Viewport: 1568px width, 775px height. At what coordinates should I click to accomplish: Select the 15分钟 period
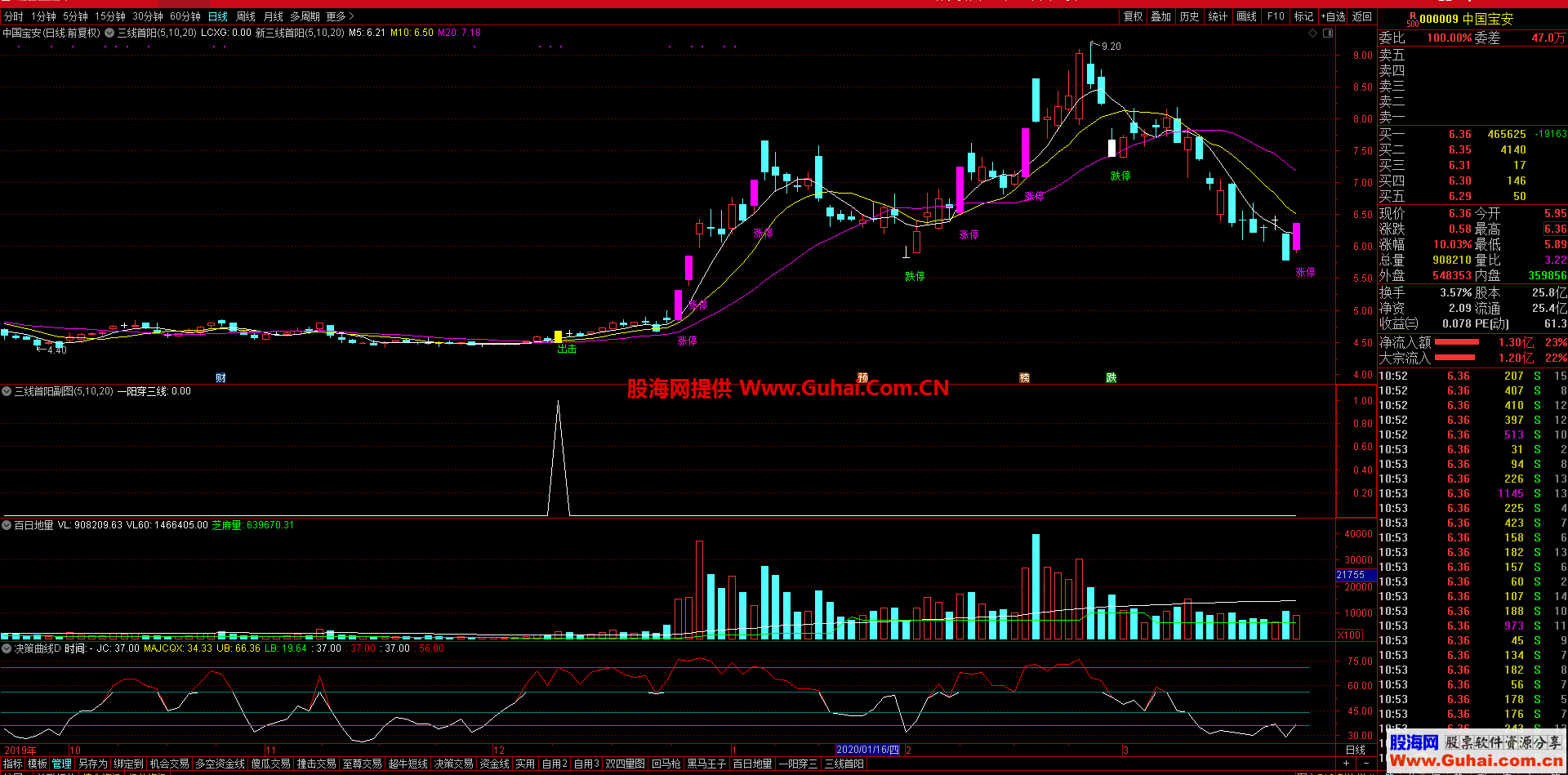[109, 16]
